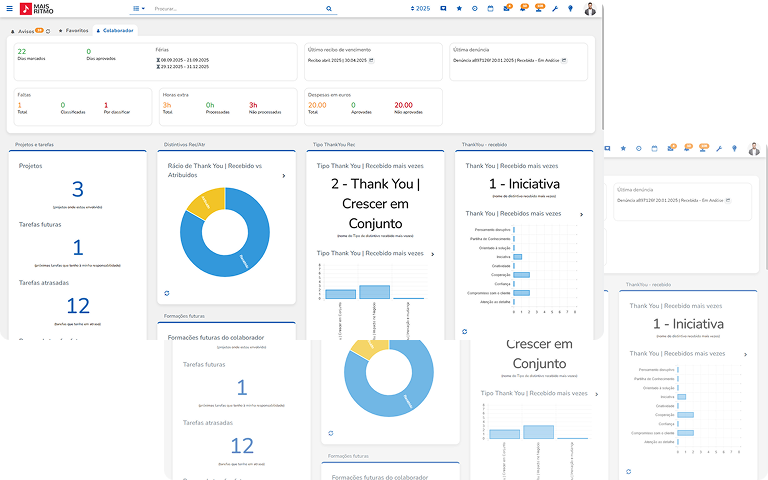This screenshot has width=768, height=480.
Task: Open the receipt link icon after 'Recibo abril 2025'
Action: [x=371, y=60]
